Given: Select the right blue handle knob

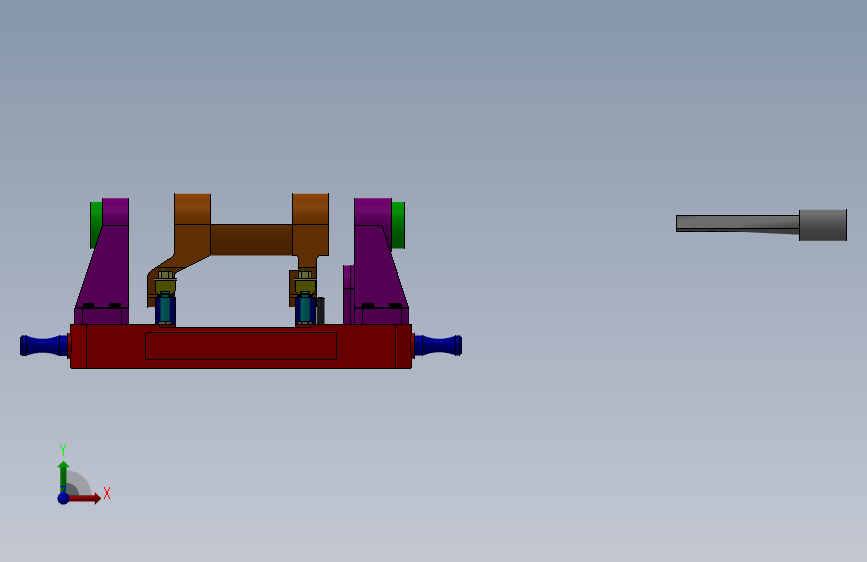Looking at the screenshot, I should (x=438, y=345).
